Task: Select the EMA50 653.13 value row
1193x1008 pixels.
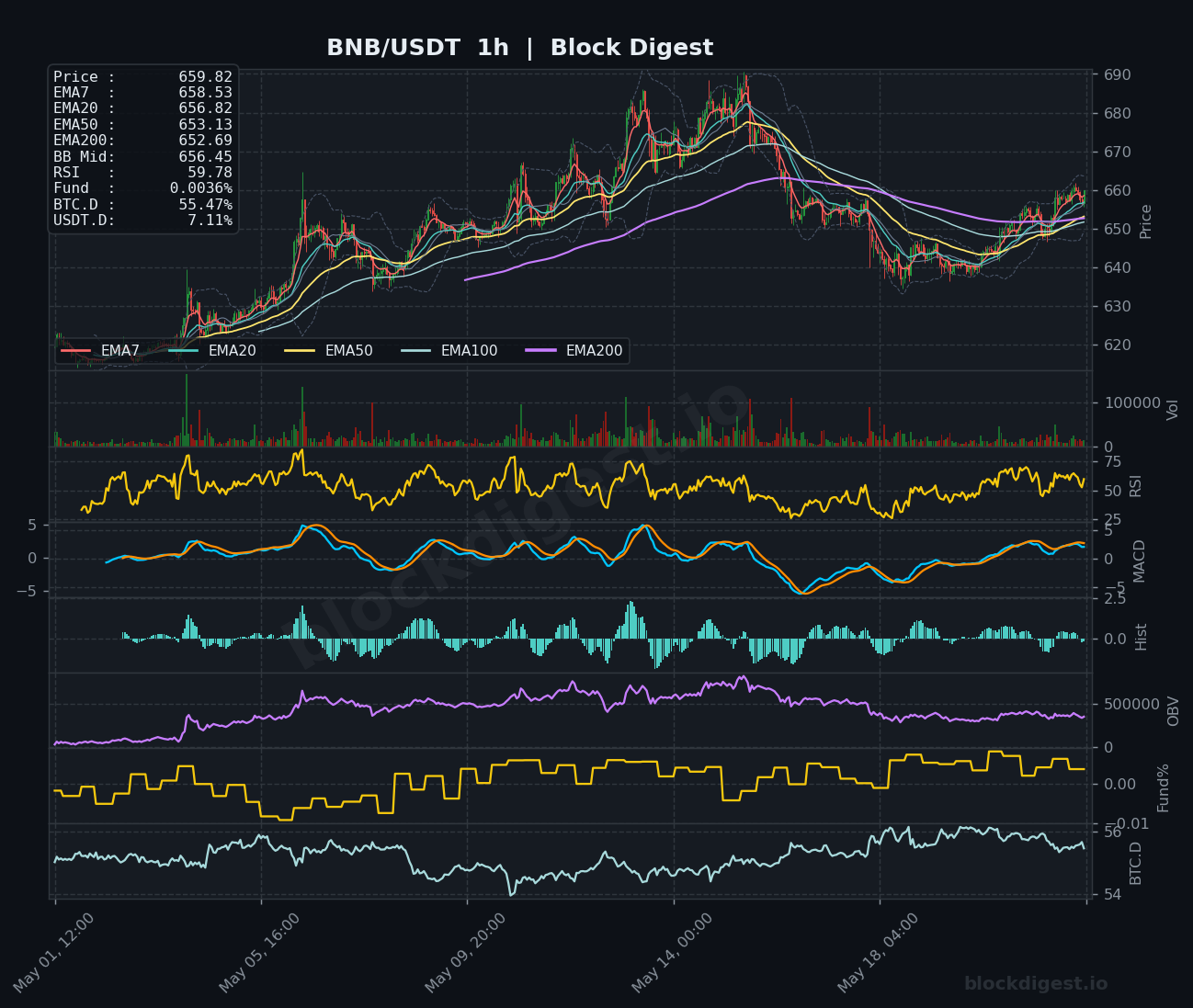Action: point(142,125)
